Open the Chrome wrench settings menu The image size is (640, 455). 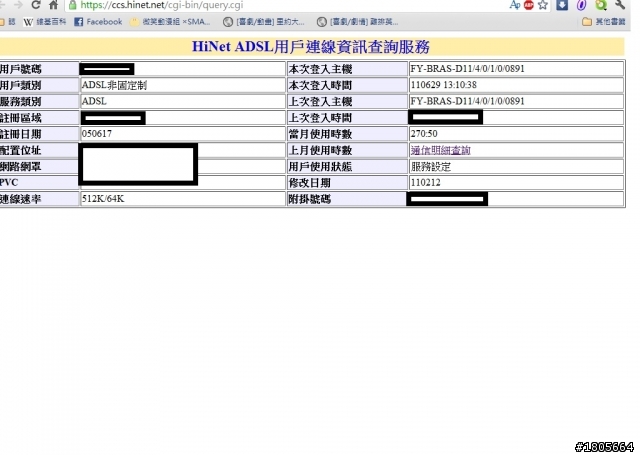pyautogui.click(x=620, y=5)
